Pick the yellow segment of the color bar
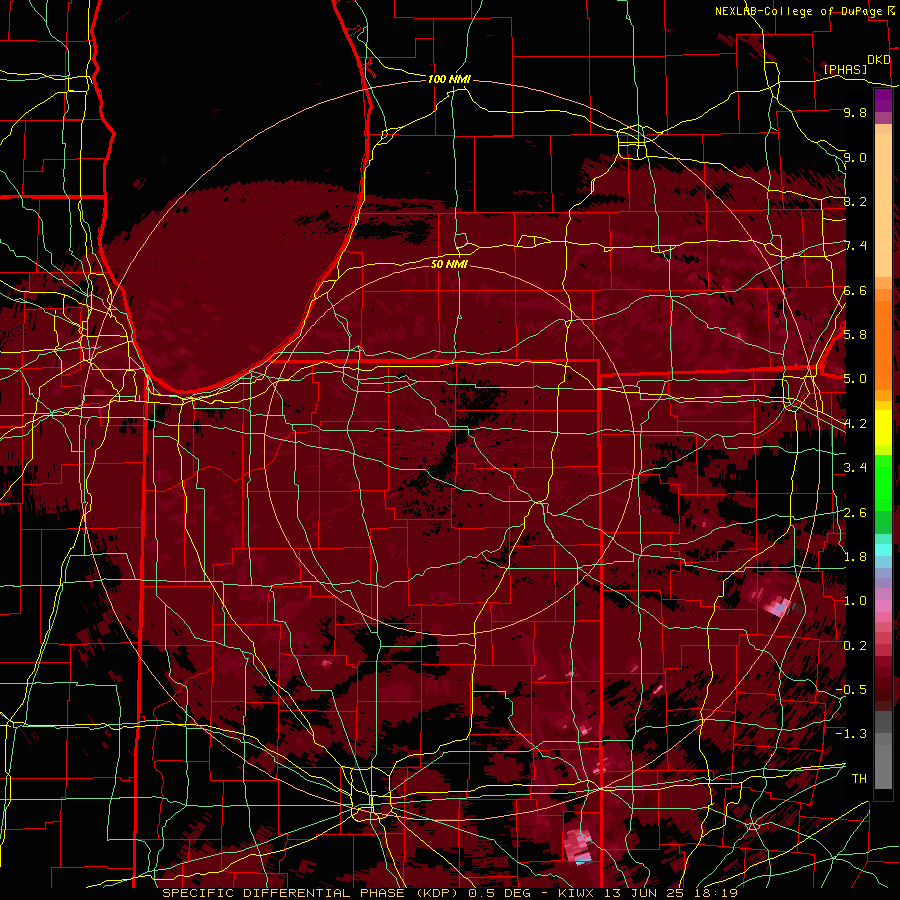900x900 pixels. tap(883, 427)
